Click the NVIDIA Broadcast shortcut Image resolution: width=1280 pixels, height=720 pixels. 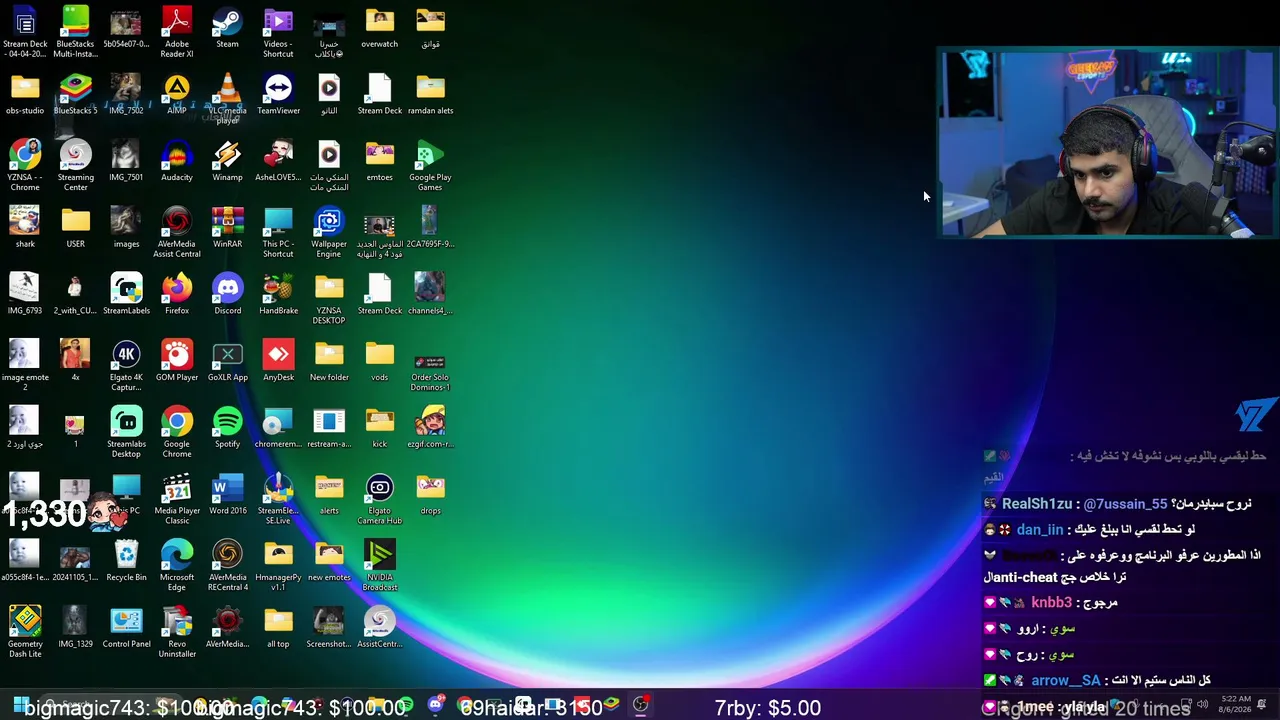[x=379, y=566]
